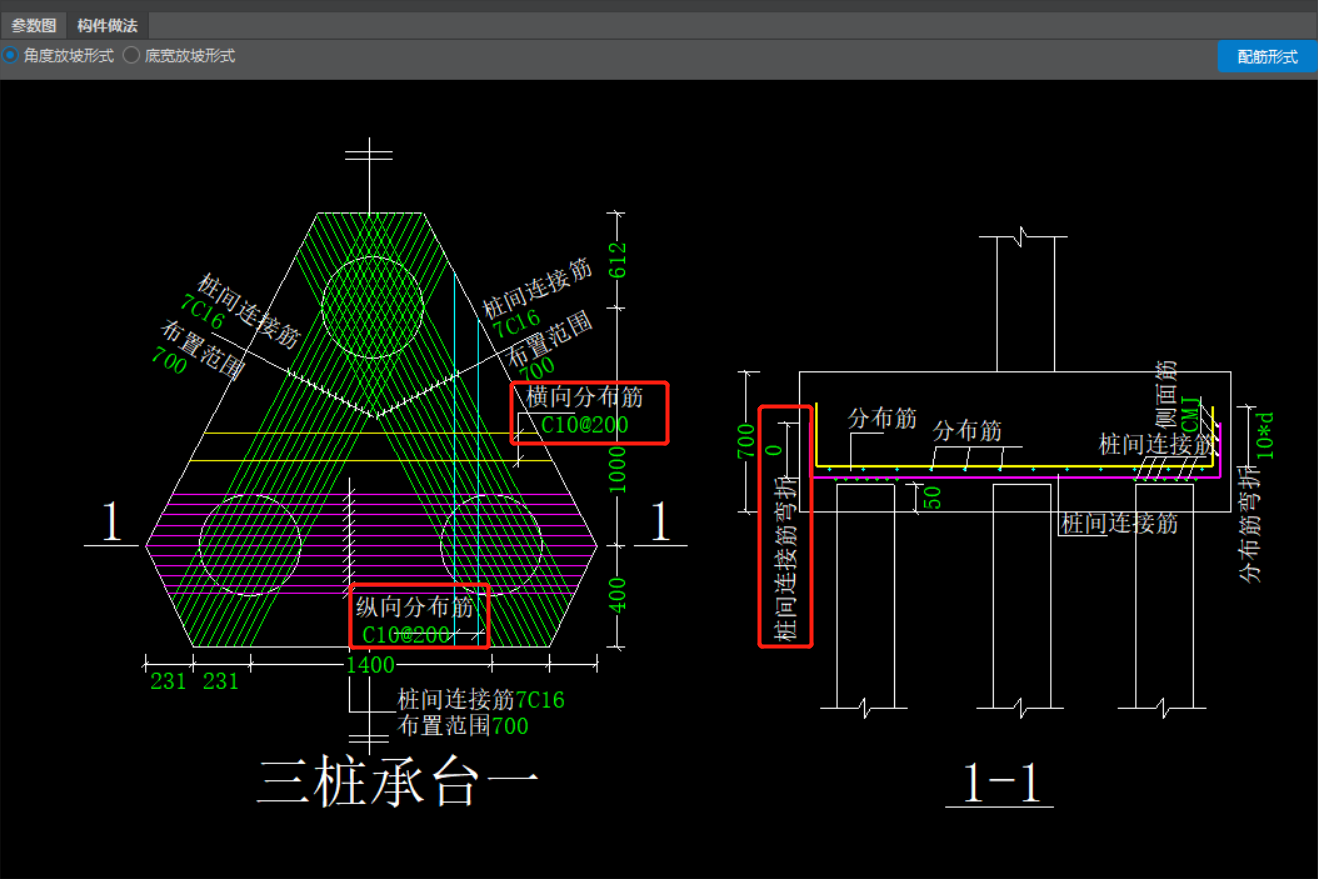The image size is (1318, 879).
Task: Click the 三桩承台一 drawing title
Action: coord(398,782)
